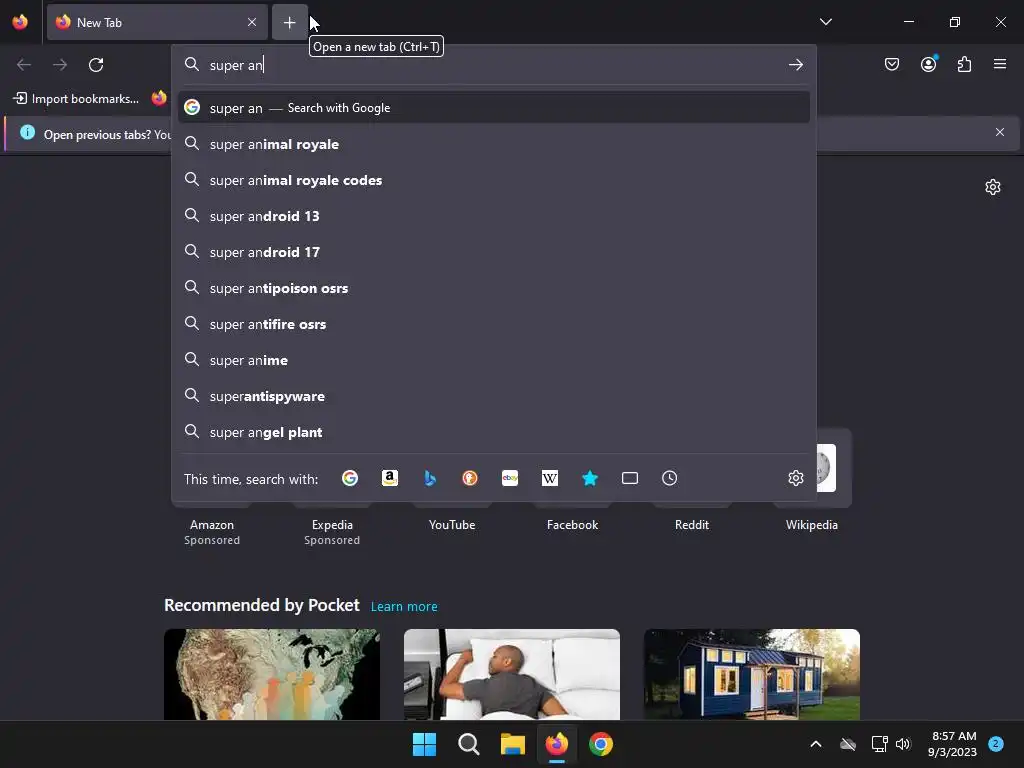1024x768 pixels.
Task: Search this time with DuckDuckGo icon
Action: click(x=470, y=478)
